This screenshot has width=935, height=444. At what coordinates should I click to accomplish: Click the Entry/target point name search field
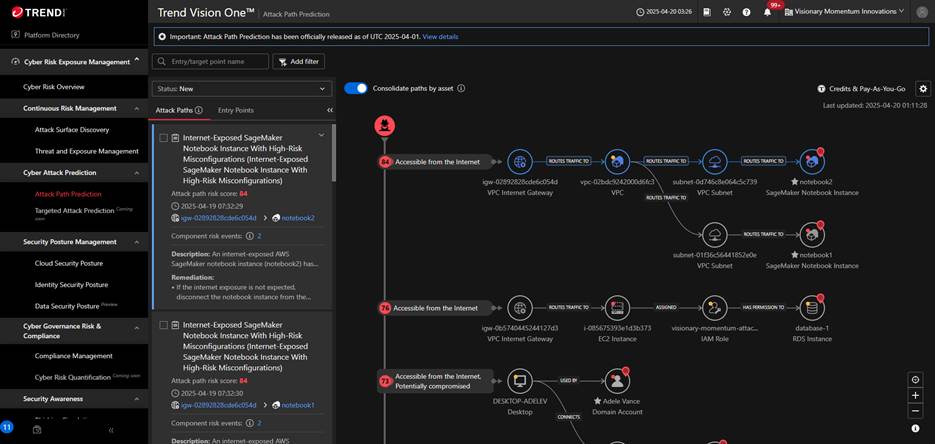[210, 61]
